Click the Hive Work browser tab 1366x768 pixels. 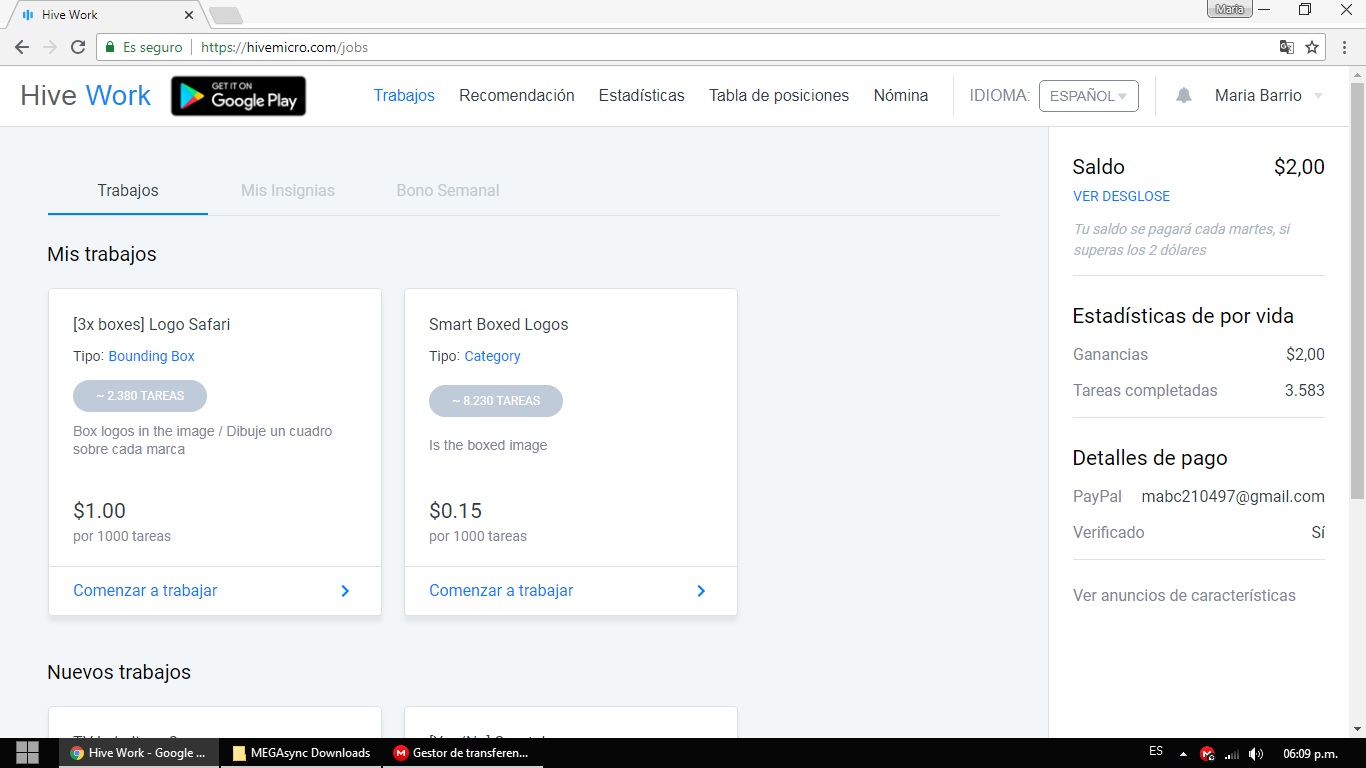coord(105,15)
